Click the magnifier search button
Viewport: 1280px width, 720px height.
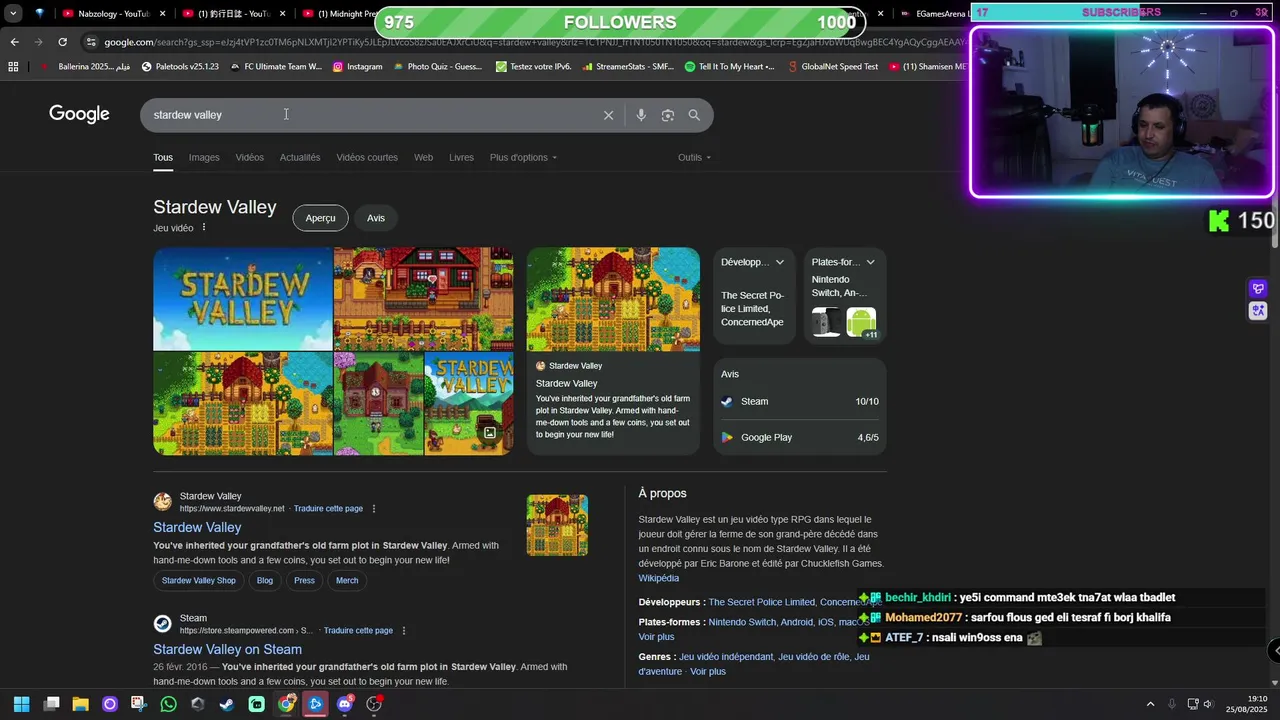[694, 115]
